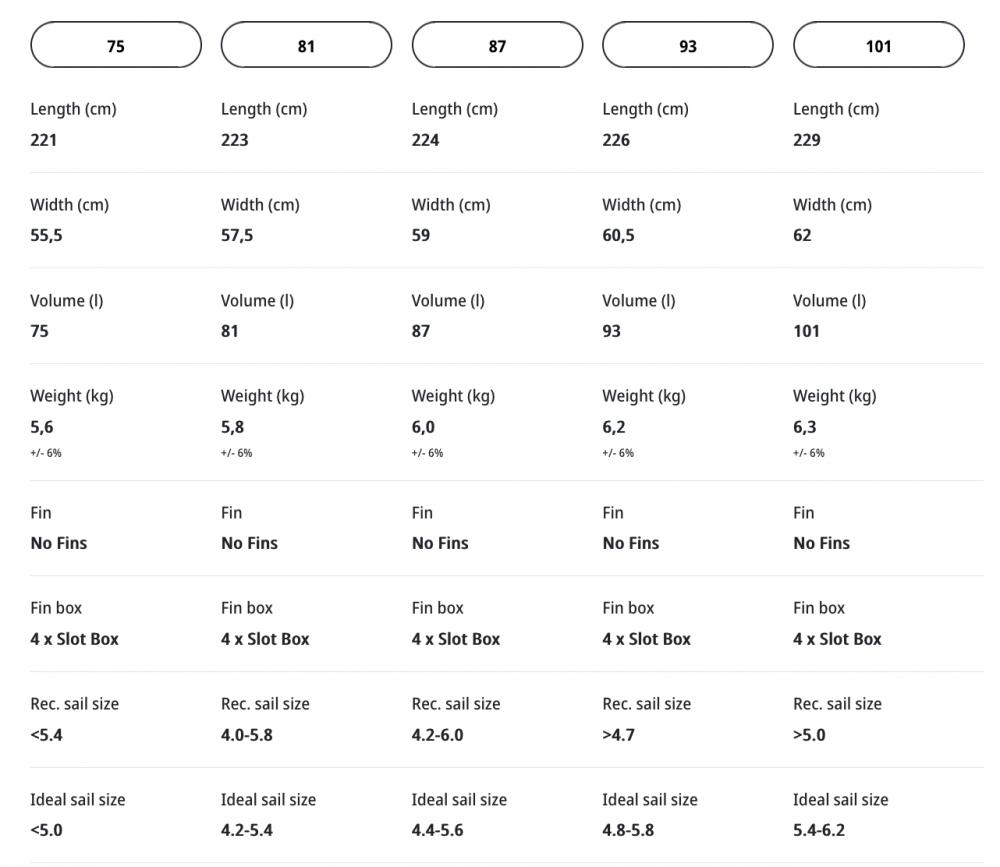Click the 229 length value
This screenshot has width=1000, height=867.
[807, 140]
